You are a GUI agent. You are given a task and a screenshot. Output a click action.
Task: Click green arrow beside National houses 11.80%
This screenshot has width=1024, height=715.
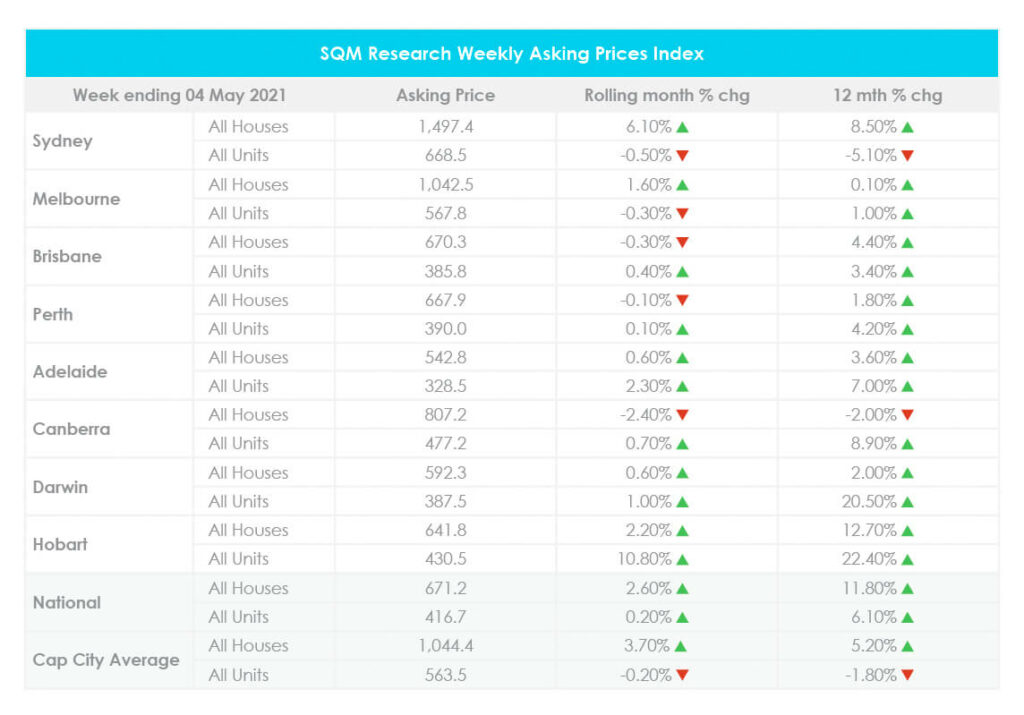[x=907, y=588]
